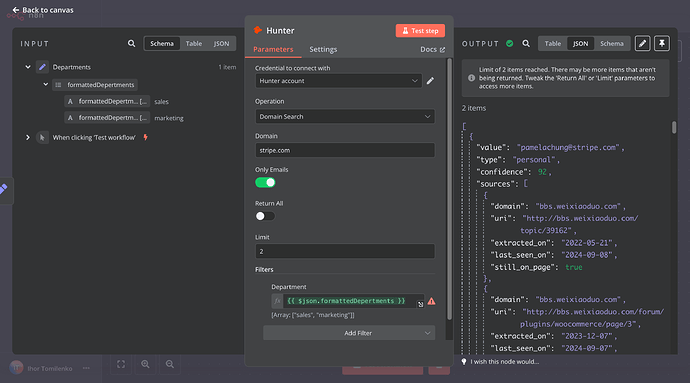
Task: Open the Docs link
Action: [x=433, y=49]
